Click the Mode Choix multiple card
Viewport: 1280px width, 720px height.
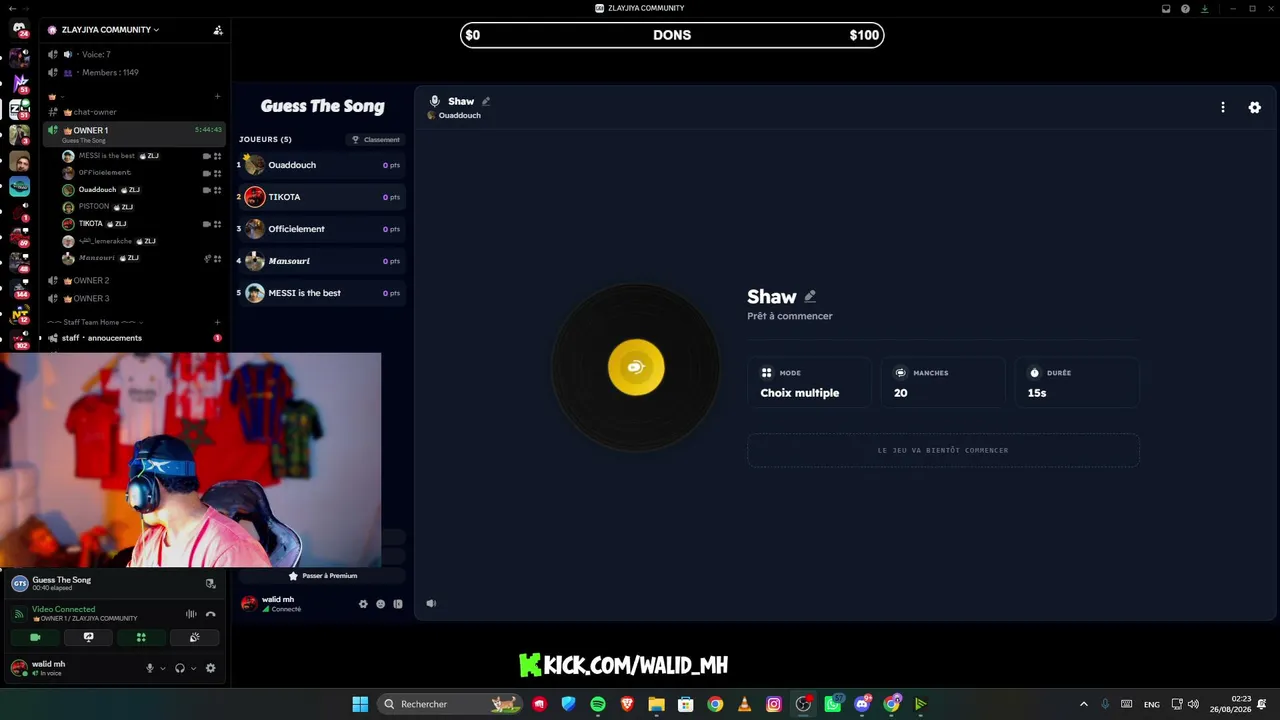pyautogui.click(x=809, y=383)
